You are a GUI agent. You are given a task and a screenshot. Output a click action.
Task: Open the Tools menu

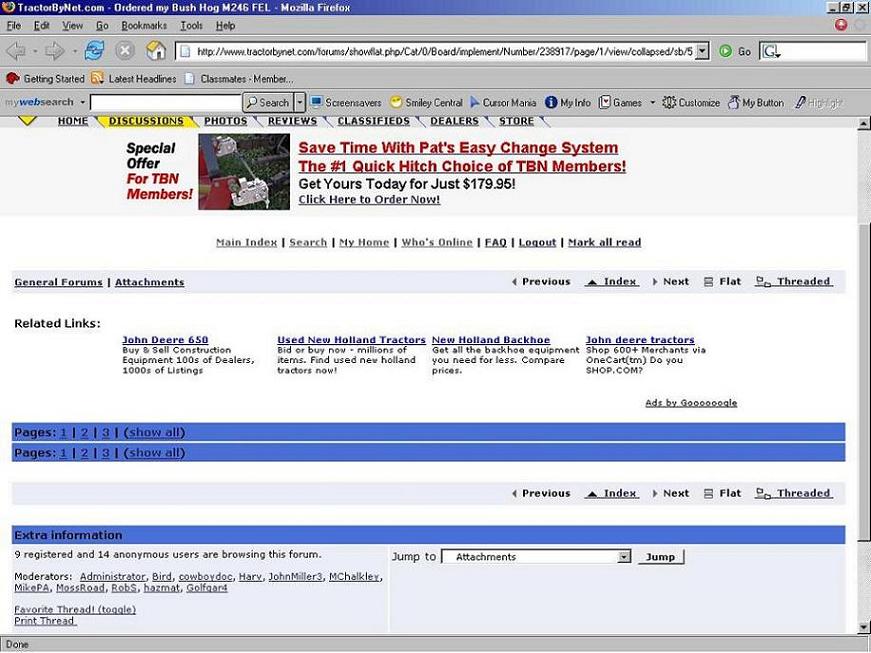click(191, 26)
